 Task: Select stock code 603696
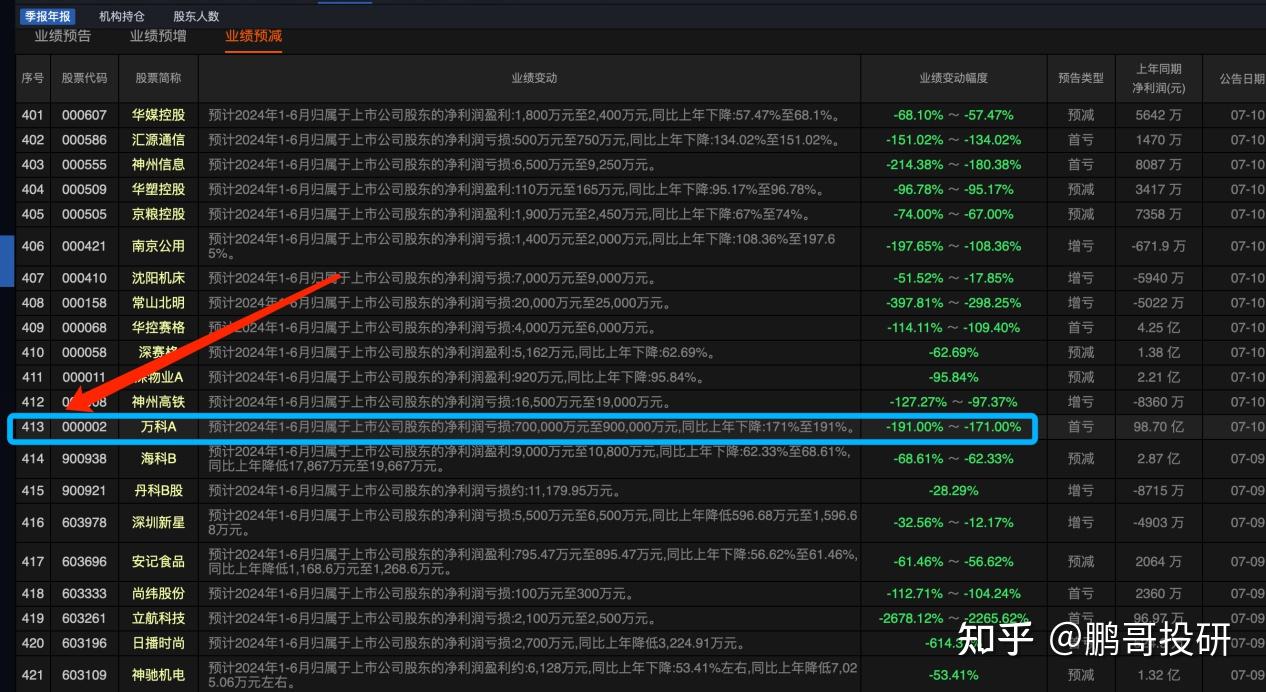pyautogui.click(x=84, y=562)
